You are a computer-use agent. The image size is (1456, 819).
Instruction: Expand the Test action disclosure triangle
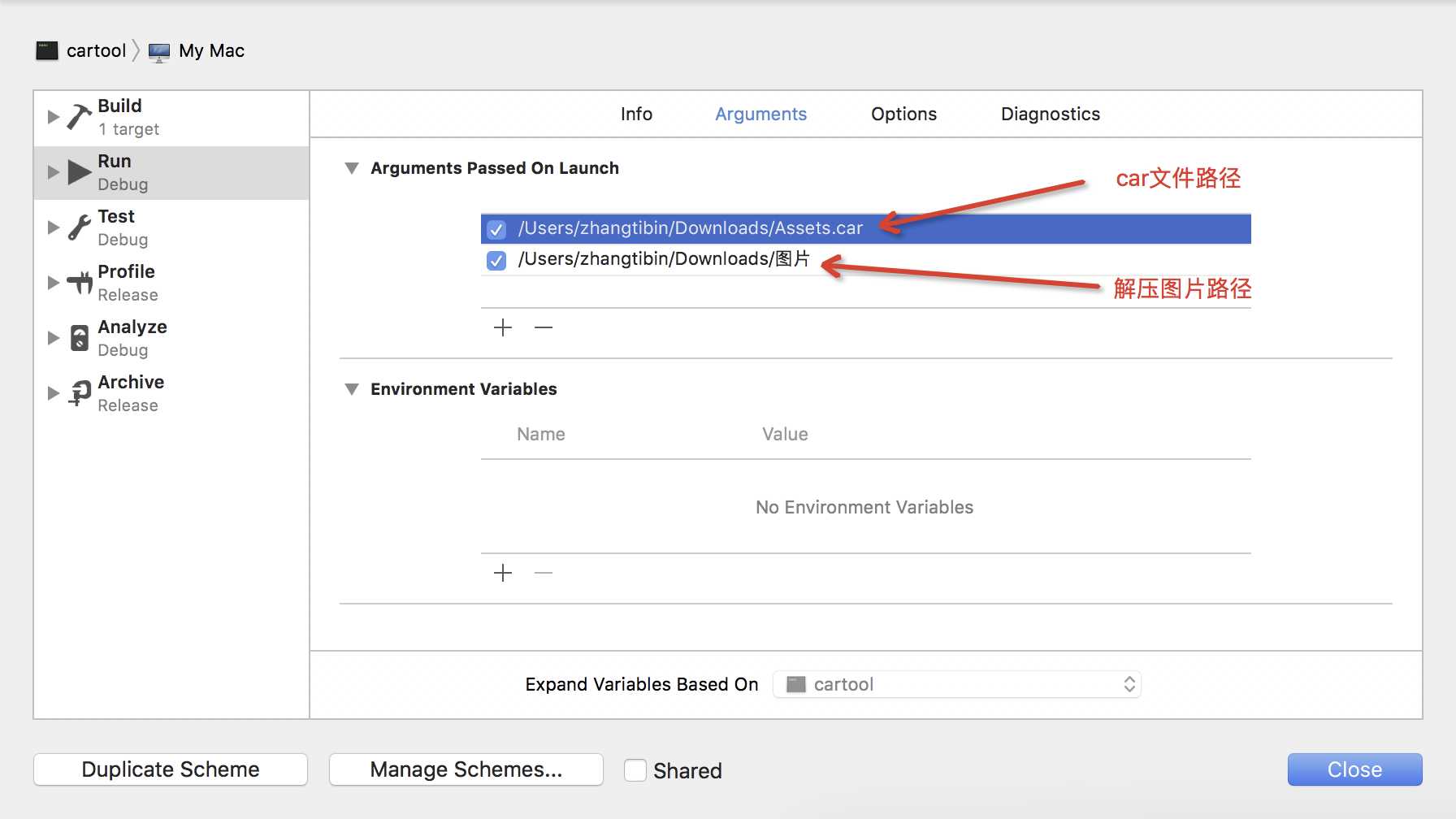[x=54, y=227]
